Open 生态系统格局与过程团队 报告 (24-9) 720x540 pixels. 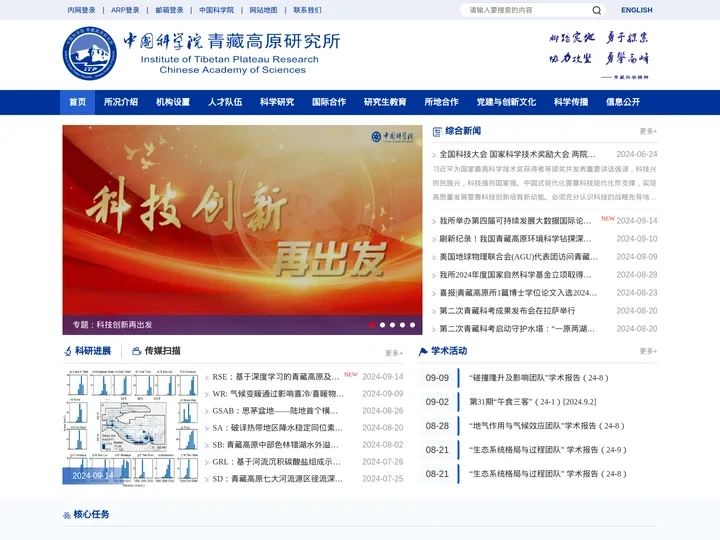point(548,450)
